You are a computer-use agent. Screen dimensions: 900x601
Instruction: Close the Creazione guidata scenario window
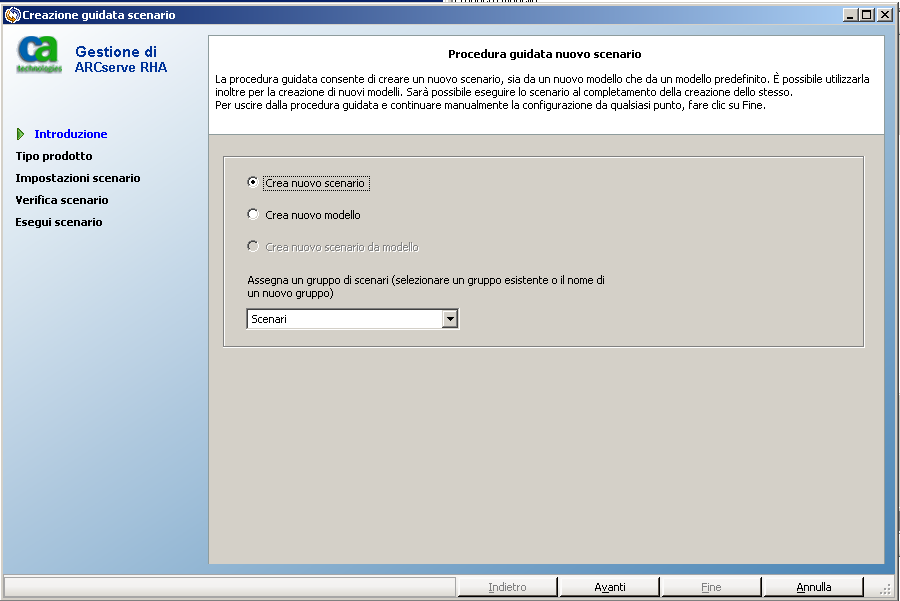coord(885,15)
